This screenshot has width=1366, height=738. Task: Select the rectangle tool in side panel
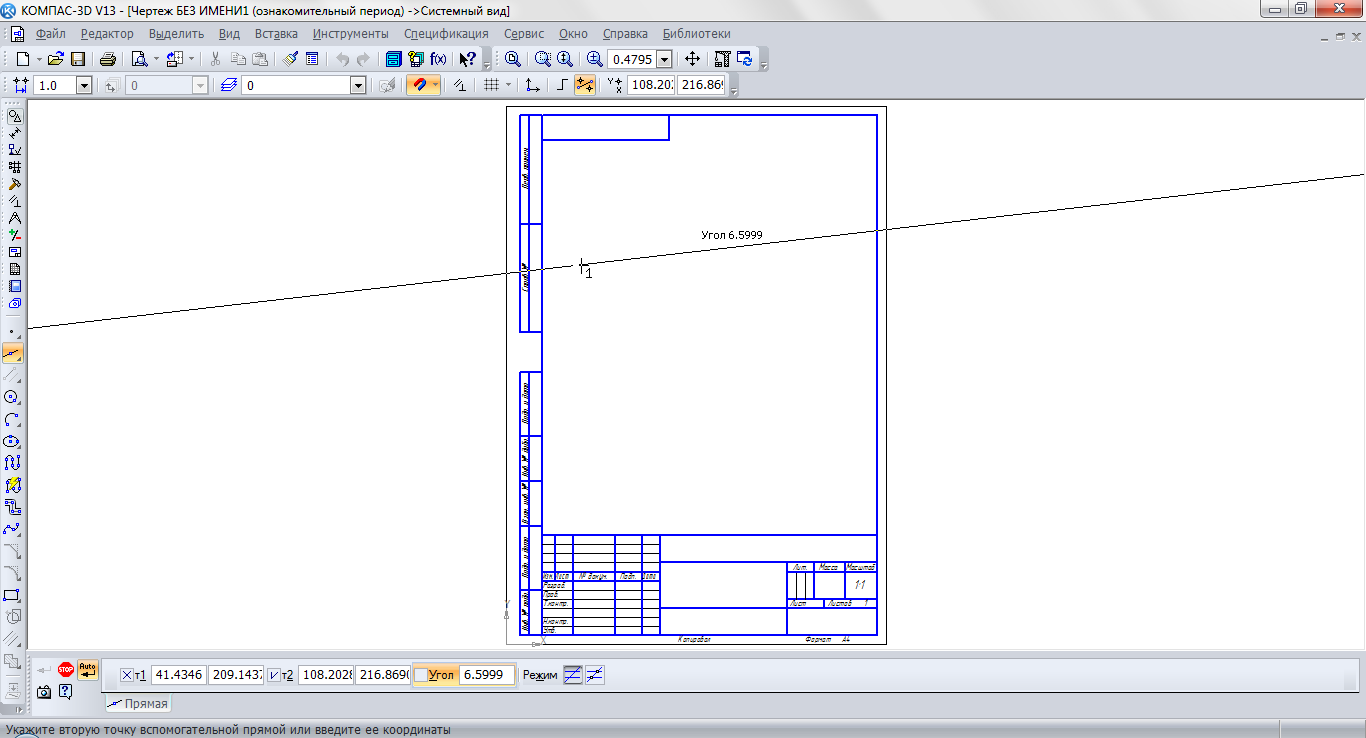coord(13,595)
